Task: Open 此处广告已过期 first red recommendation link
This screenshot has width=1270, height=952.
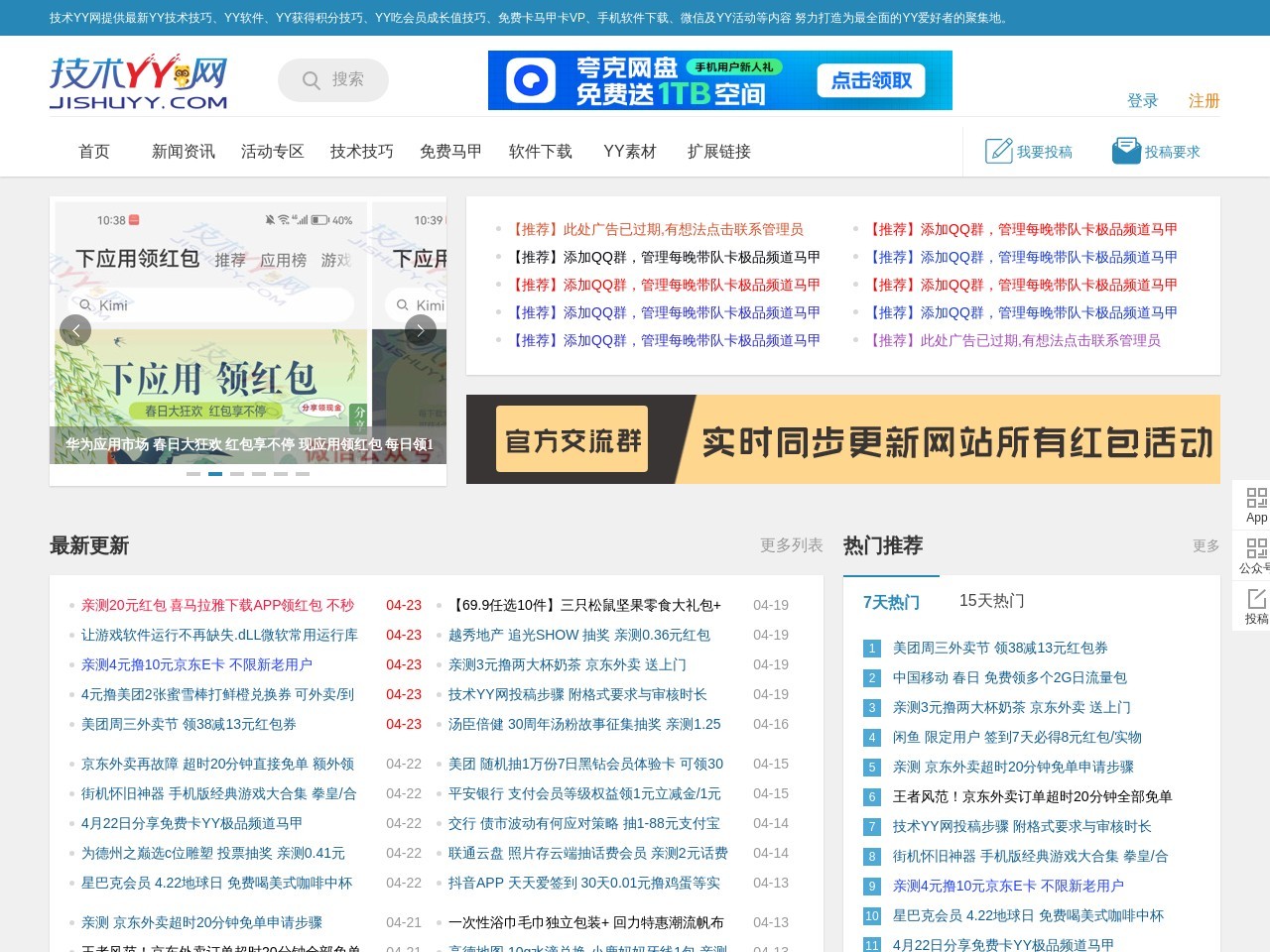Action: click(x=656, y=229)
